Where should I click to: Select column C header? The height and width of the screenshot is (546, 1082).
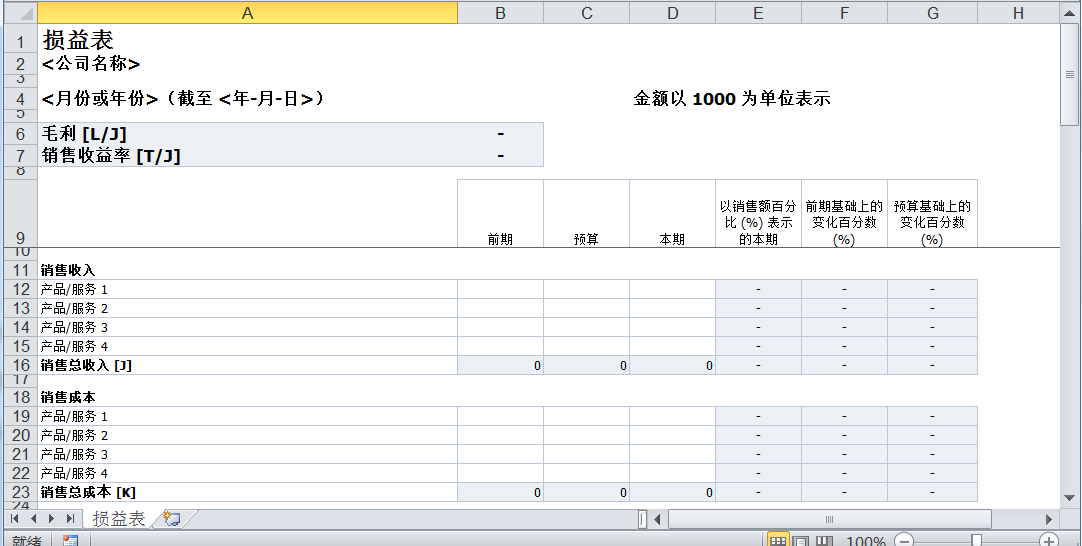[587, 12]
